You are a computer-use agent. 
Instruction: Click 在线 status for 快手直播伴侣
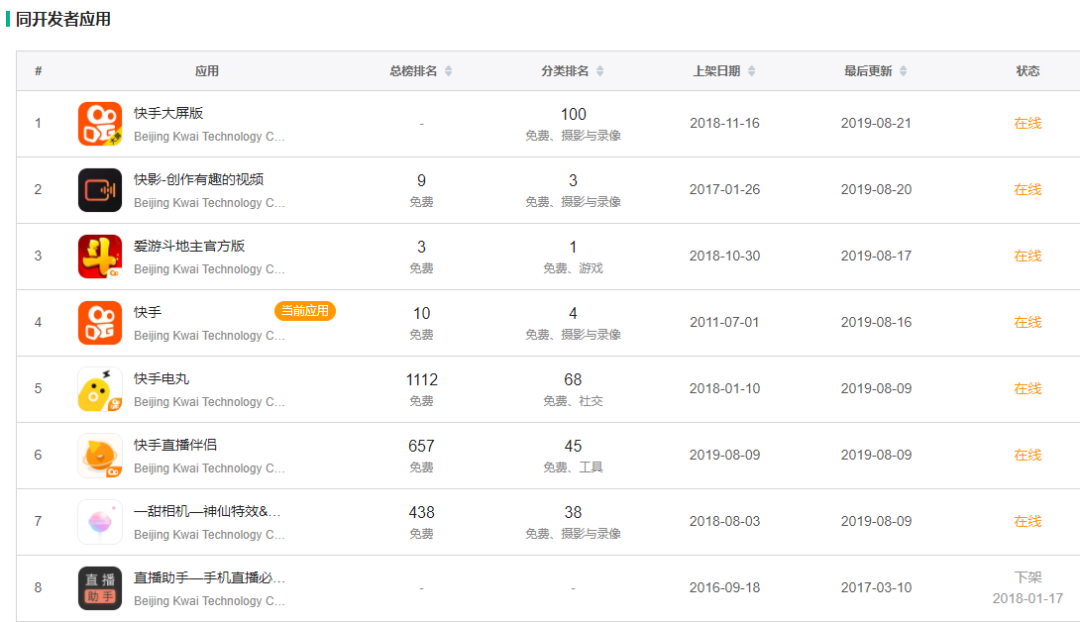1028,455
